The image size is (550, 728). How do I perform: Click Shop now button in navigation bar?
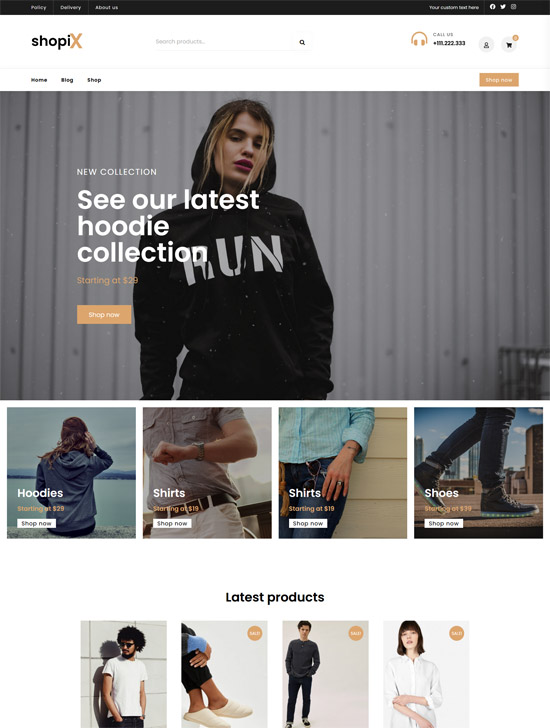tap(499, 80)
